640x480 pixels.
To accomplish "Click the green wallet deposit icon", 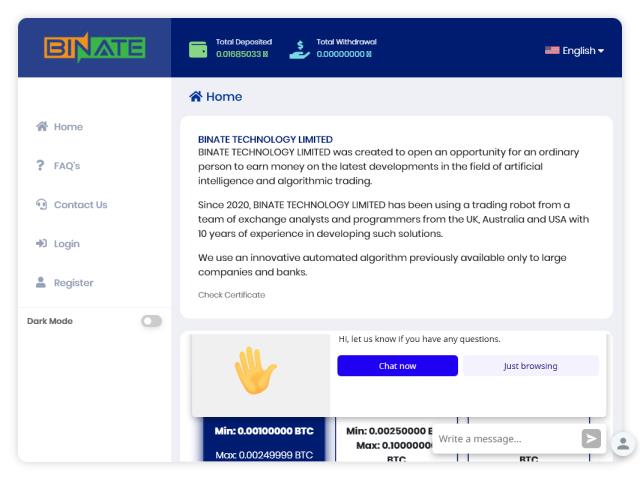I will point(198,50).
